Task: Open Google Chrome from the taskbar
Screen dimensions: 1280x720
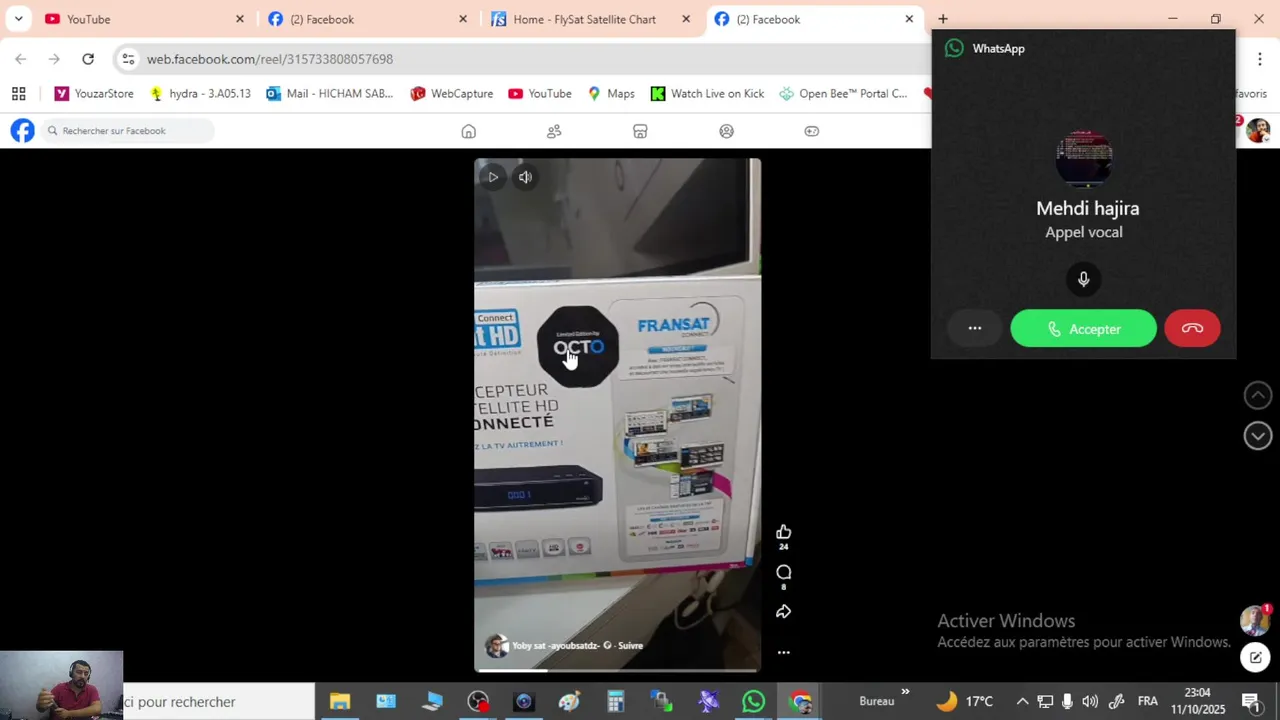Action: pyautogui.click(x=800, y=702)
